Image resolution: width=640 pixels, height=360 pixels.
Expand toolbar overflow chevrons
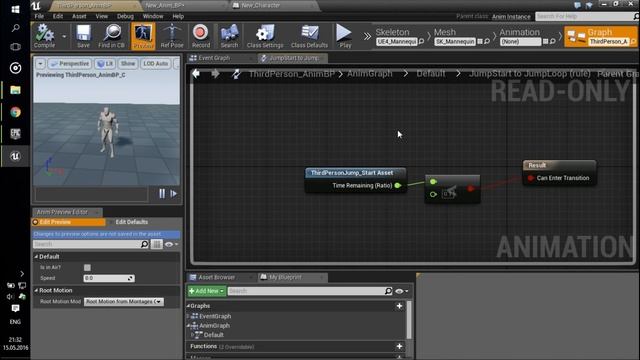[367, 37]
